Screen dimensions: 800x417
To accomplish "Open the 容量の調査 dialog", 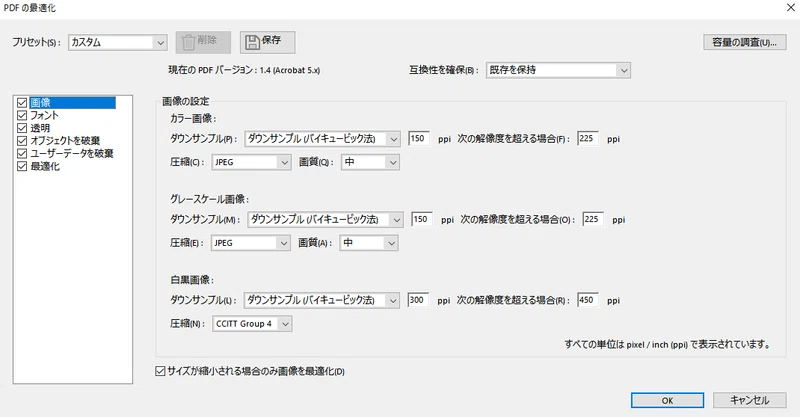I will [744, 42].
